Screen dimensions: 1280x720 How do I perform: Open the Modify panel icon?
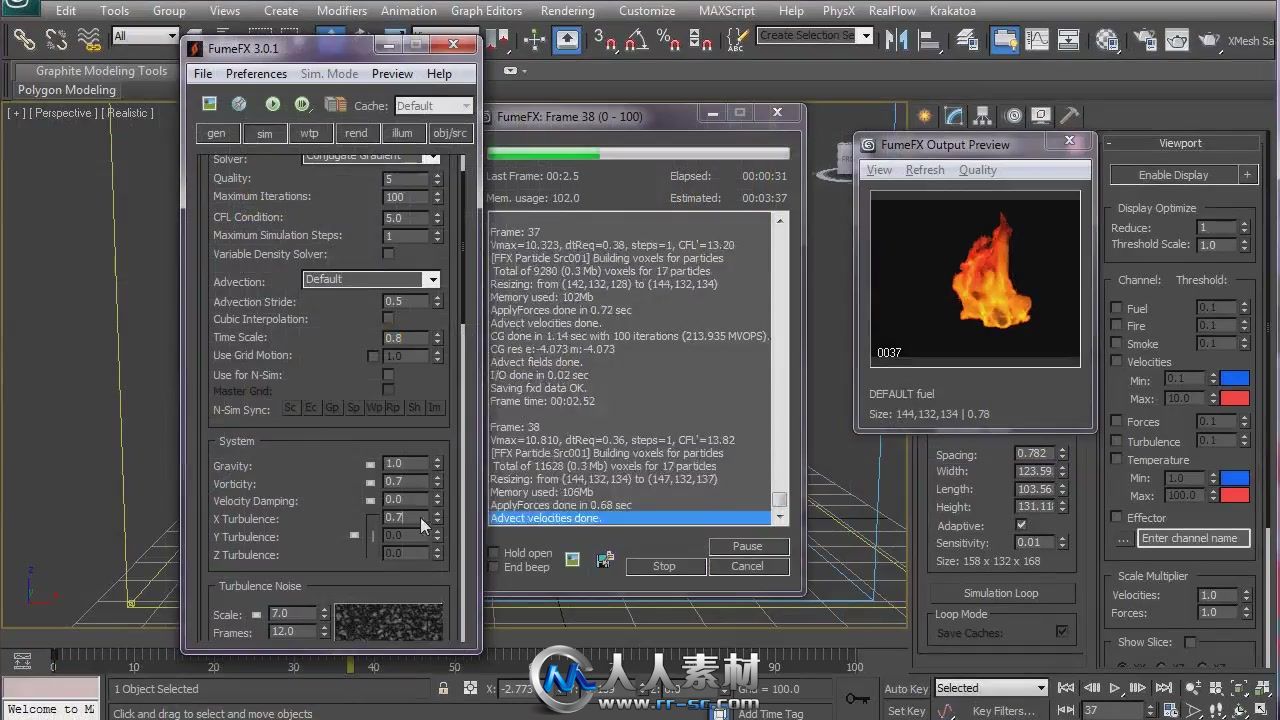point(954,116)
